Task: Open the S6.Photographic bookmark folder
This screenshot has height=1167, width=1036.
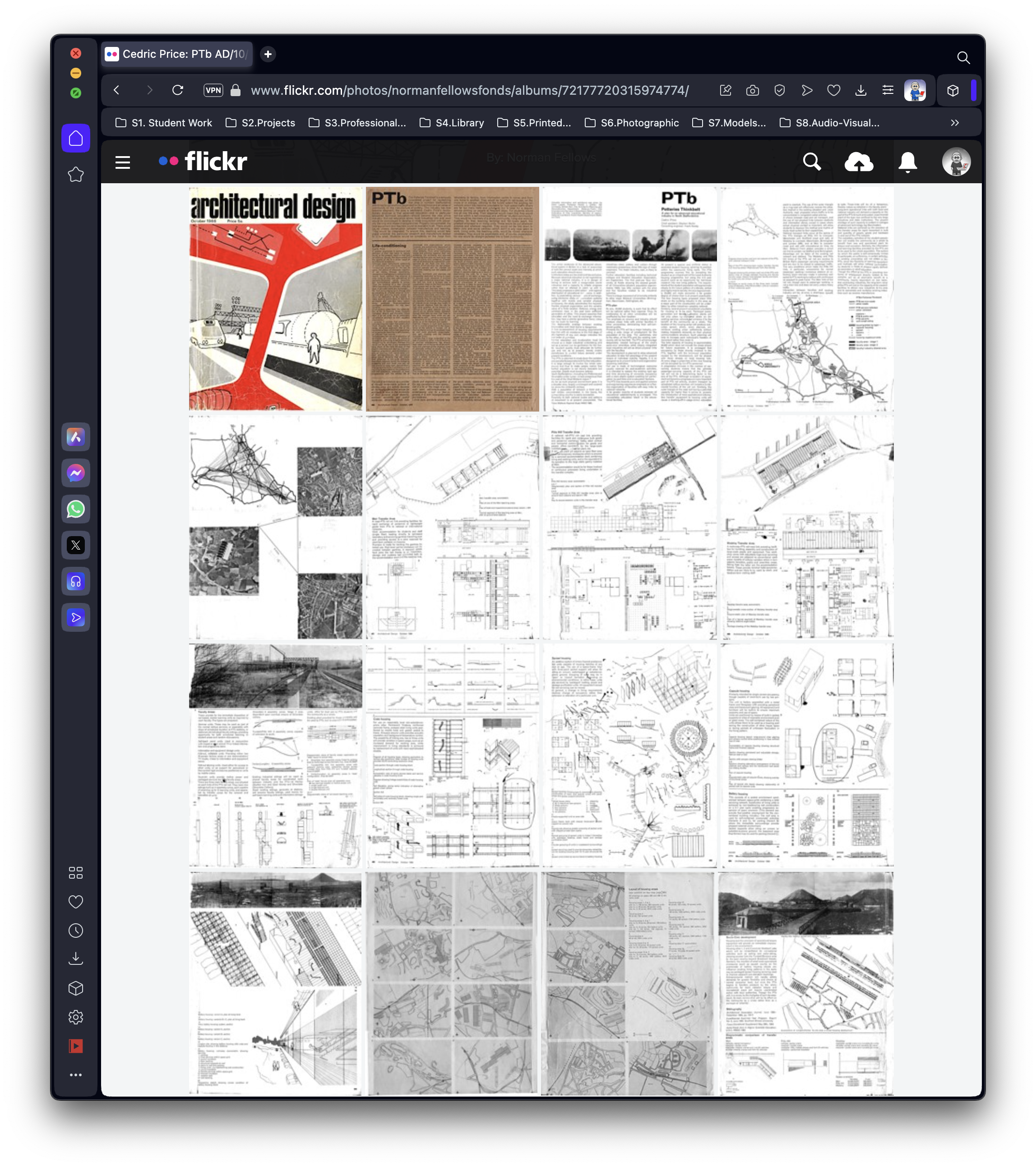Action: coord(632,123)
